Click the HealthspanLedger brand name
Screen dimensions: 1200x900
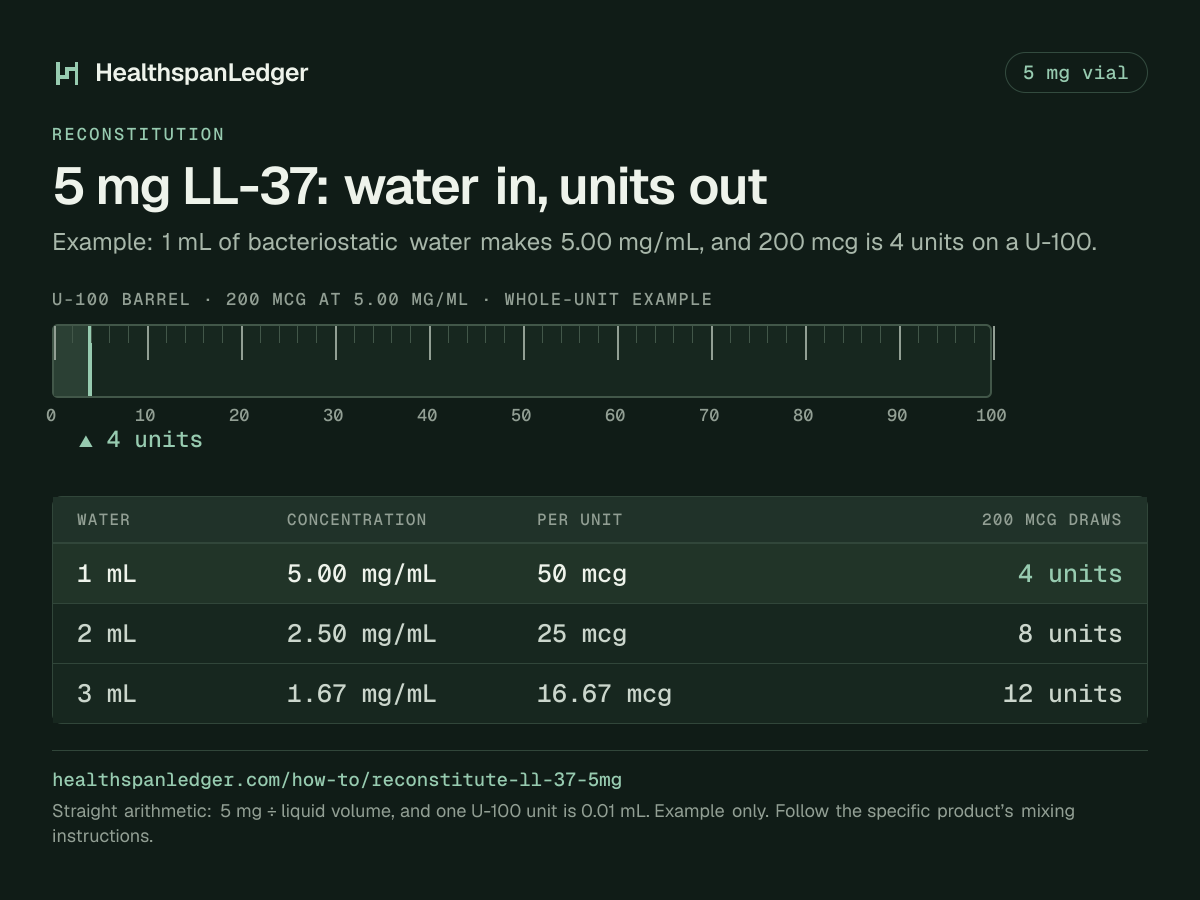(202, 73)
